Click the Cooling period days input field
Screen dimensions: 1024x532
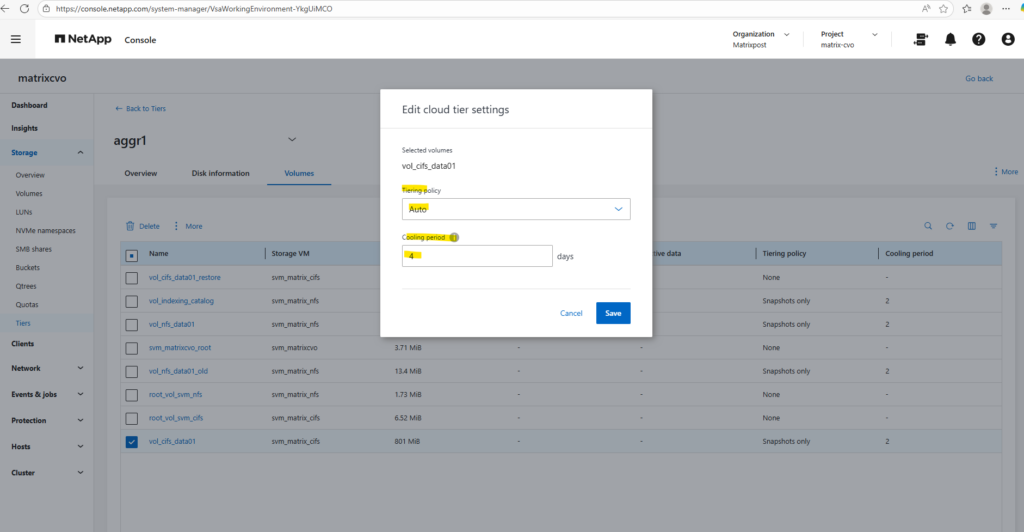click(x=477, y=256)
